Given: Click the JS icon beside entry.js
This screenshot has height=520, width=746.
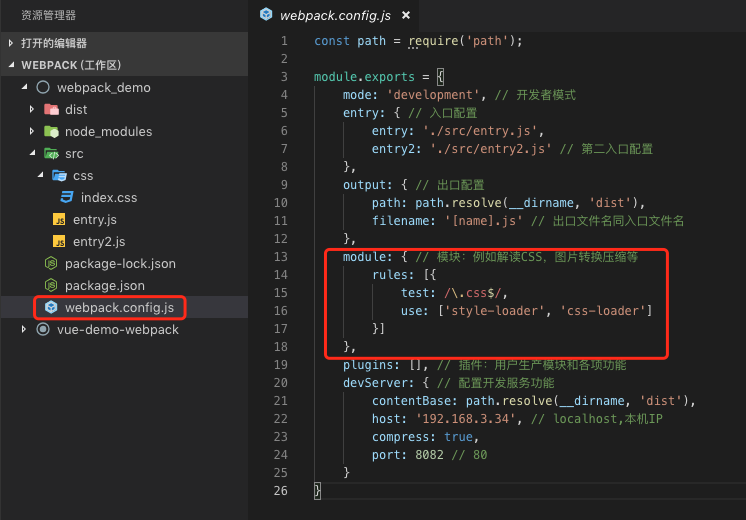Looking at the screenshot, I should 59,219.
